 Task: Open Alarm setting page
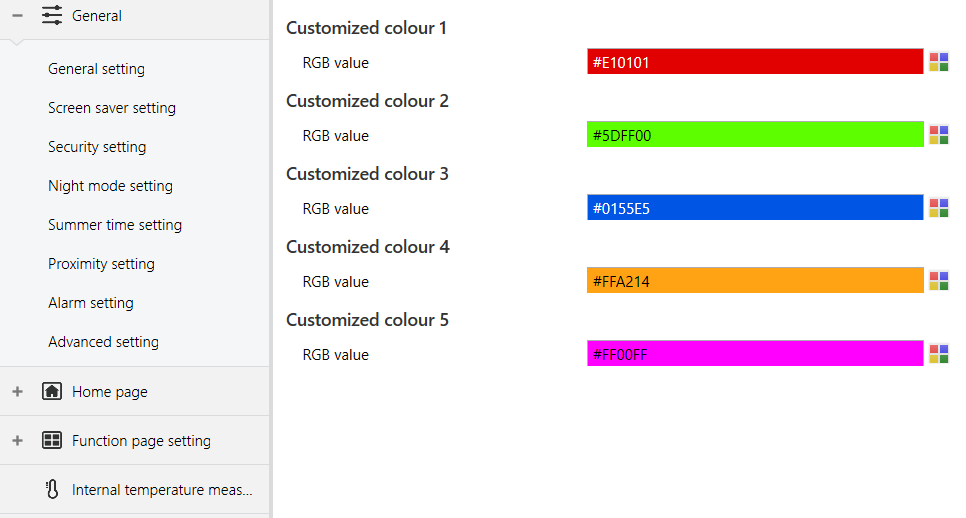pos(90,303)
